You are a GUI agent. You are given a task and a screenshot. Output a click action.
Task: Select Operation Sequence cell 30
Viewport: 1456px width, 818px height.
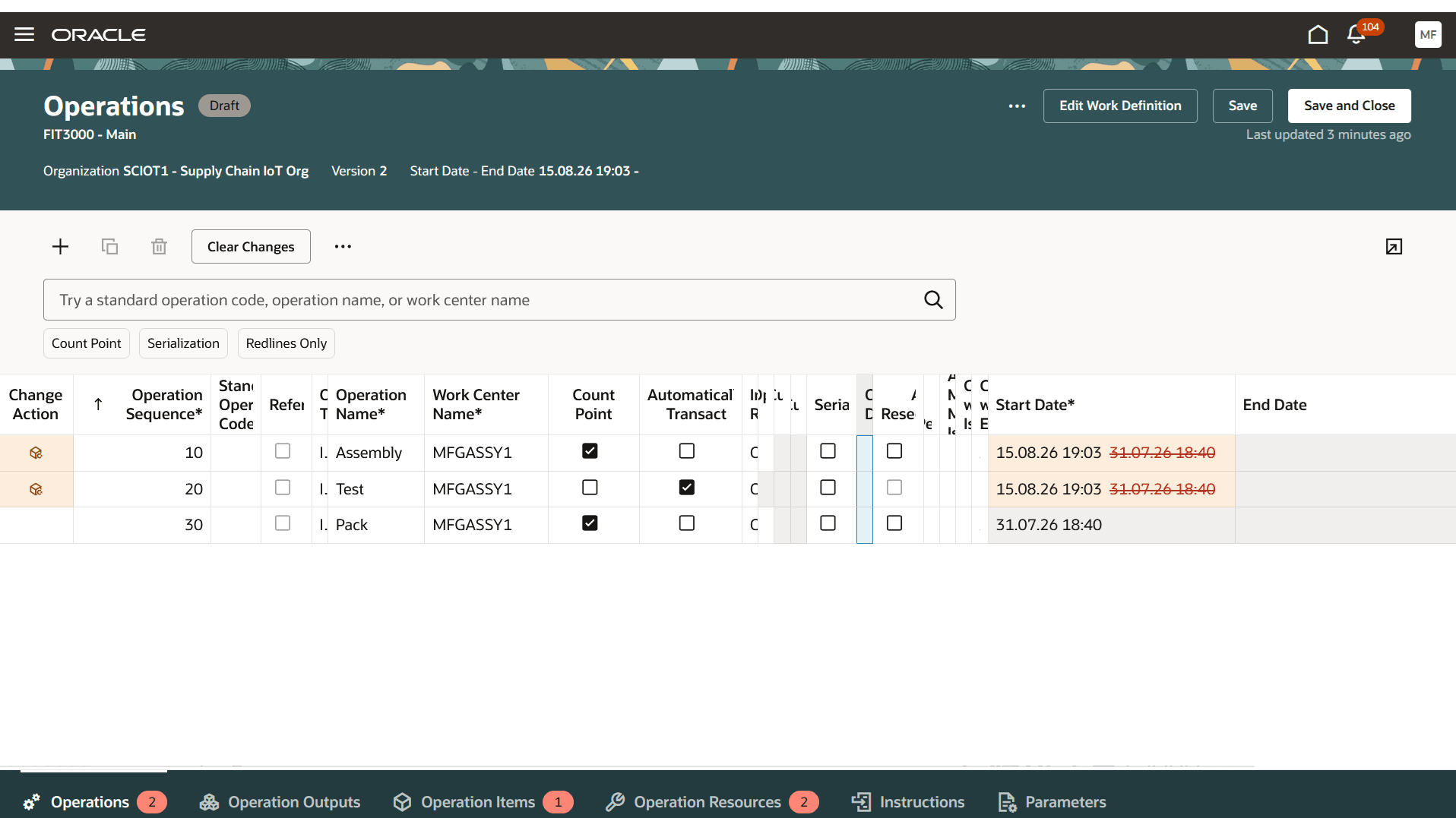(142, 526)
